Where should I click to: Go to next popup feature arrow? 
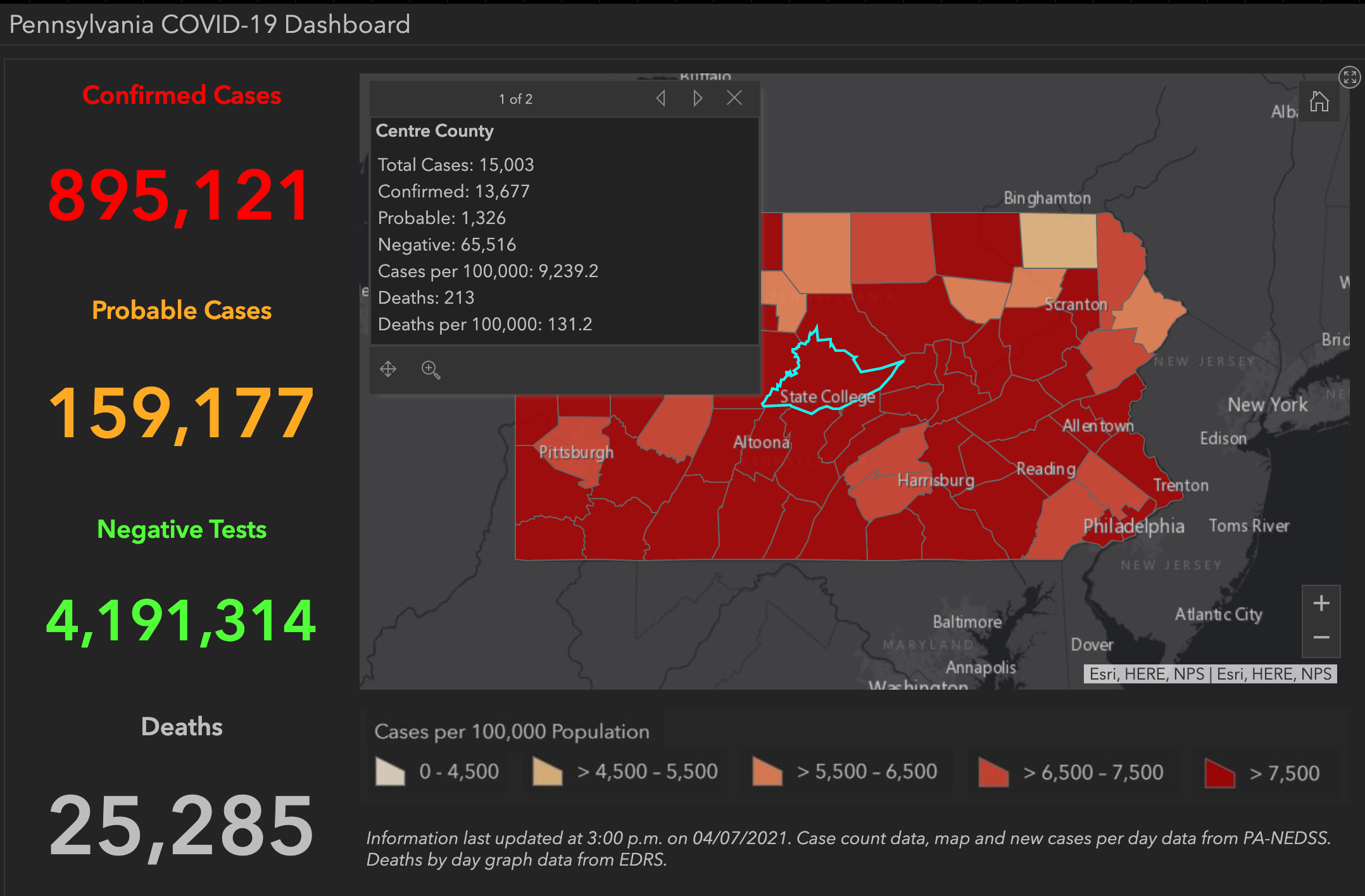click(x=697, y=98)
